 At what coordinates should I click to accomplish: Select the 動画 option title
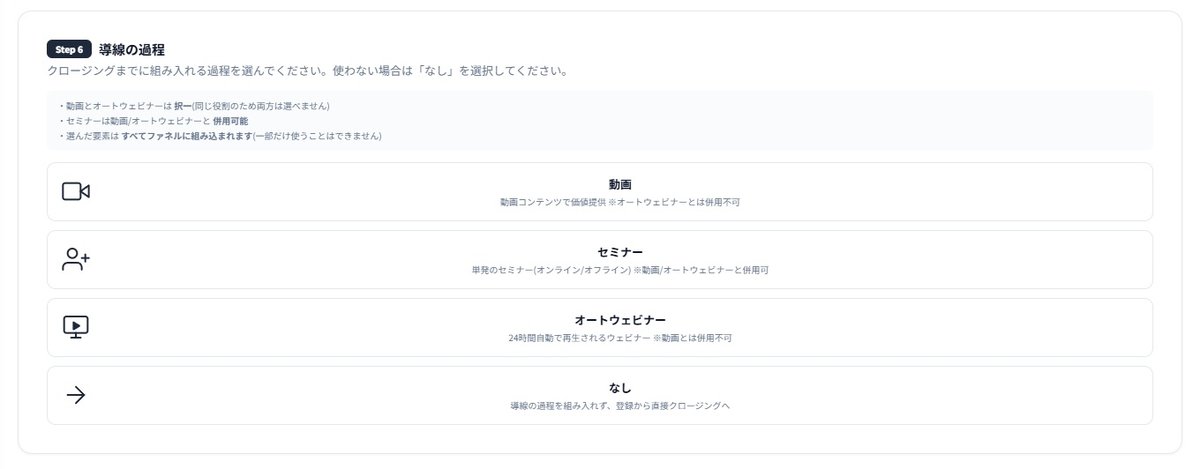point(620,184)
